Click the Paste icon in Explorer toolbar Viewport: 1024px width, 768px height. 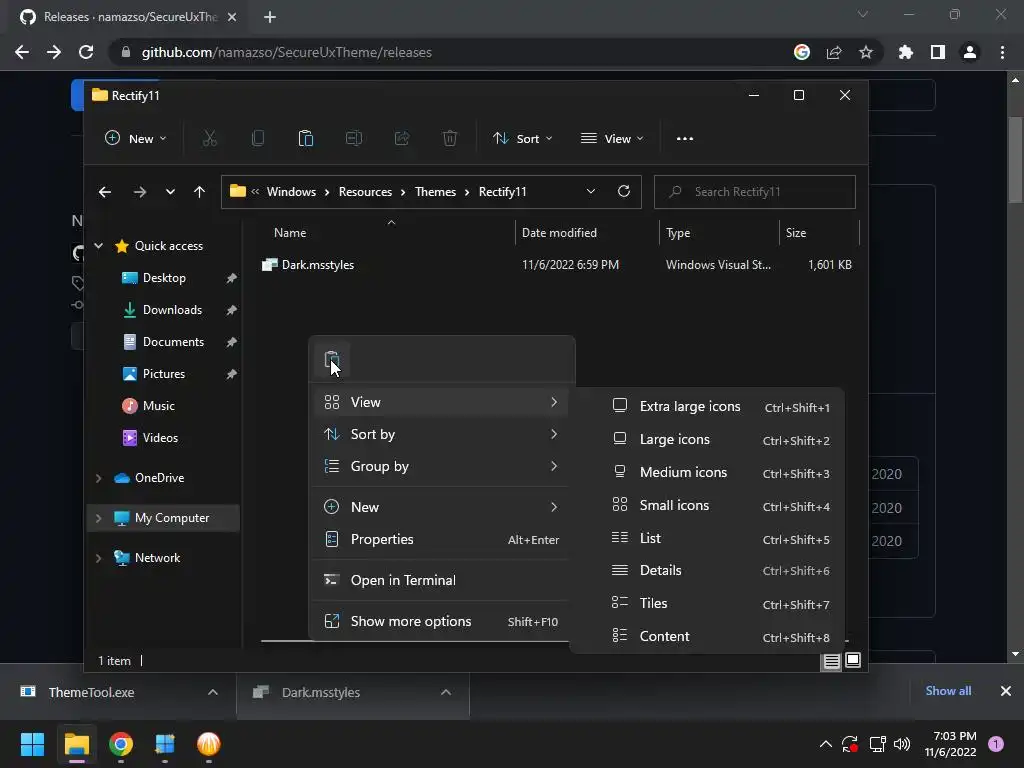pyautogui.click(x=306, y=138)
